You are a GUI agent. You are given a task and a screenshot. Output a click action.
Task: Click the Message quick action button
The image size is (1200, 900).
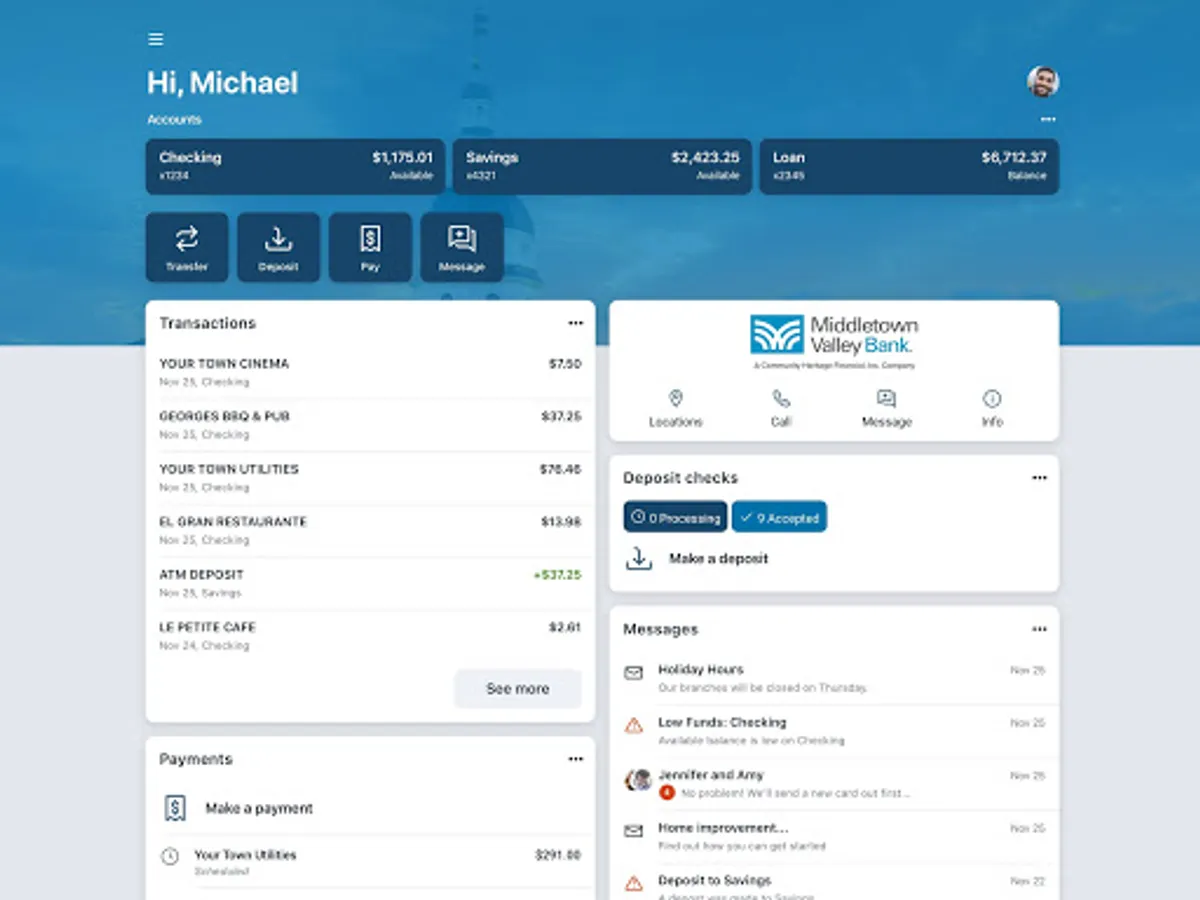pos(462,247)
